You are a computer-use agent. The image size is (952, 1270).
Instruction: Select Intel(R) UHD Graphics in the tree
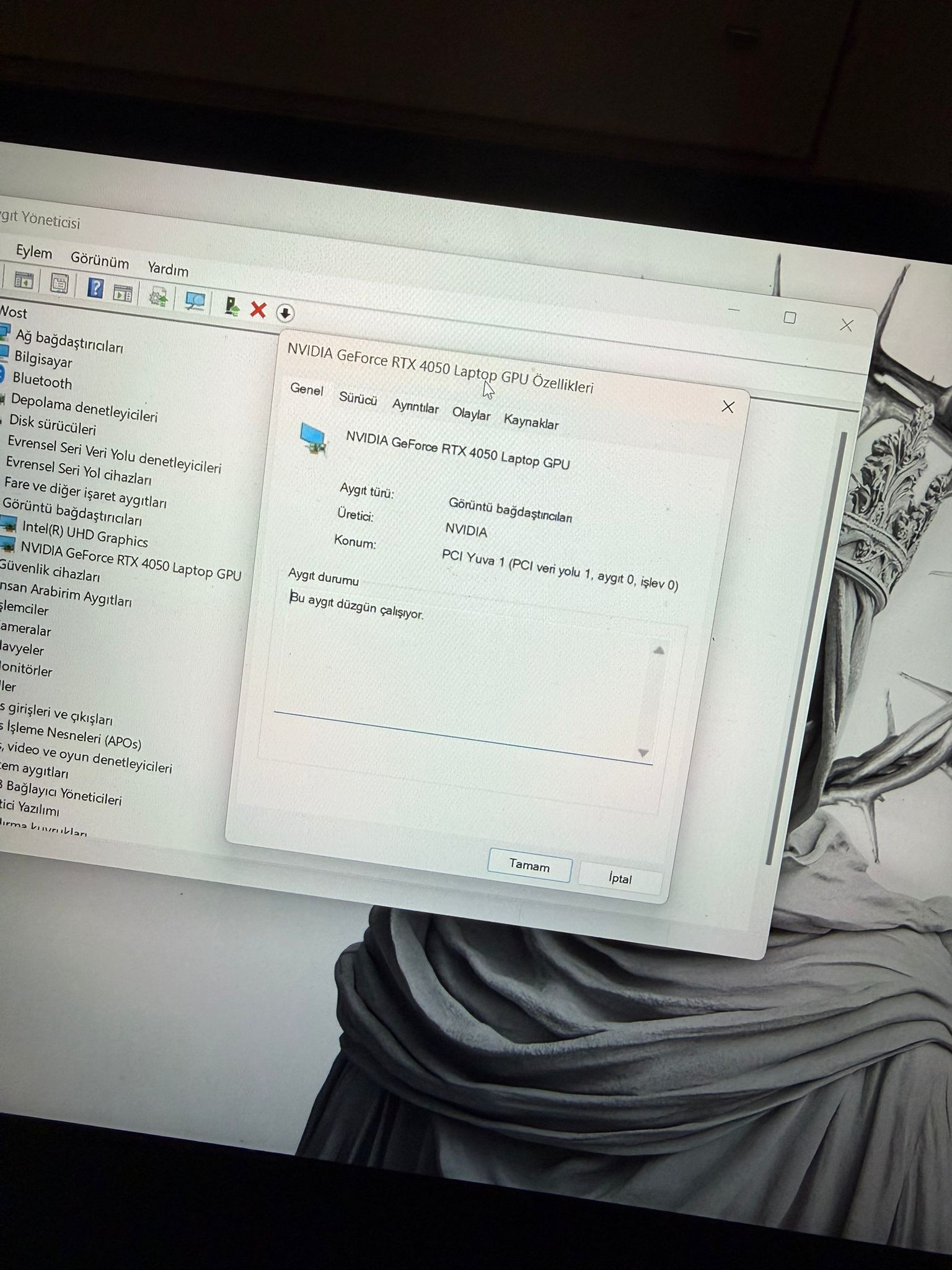tap(86, 534)
